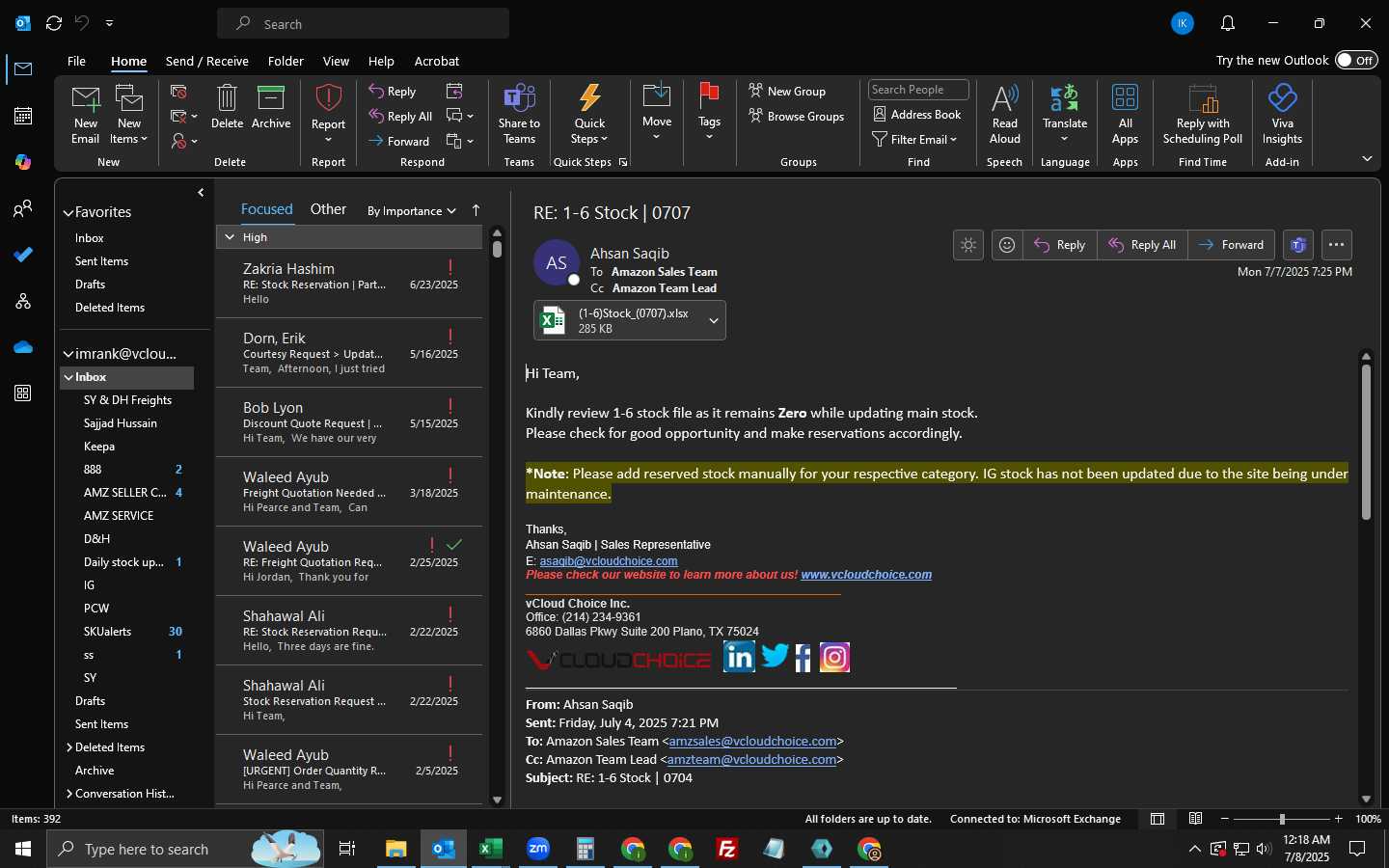Toggle Try the new Outlook switch
This screenshot has width=1389, height=868.
pos(1356,60)
